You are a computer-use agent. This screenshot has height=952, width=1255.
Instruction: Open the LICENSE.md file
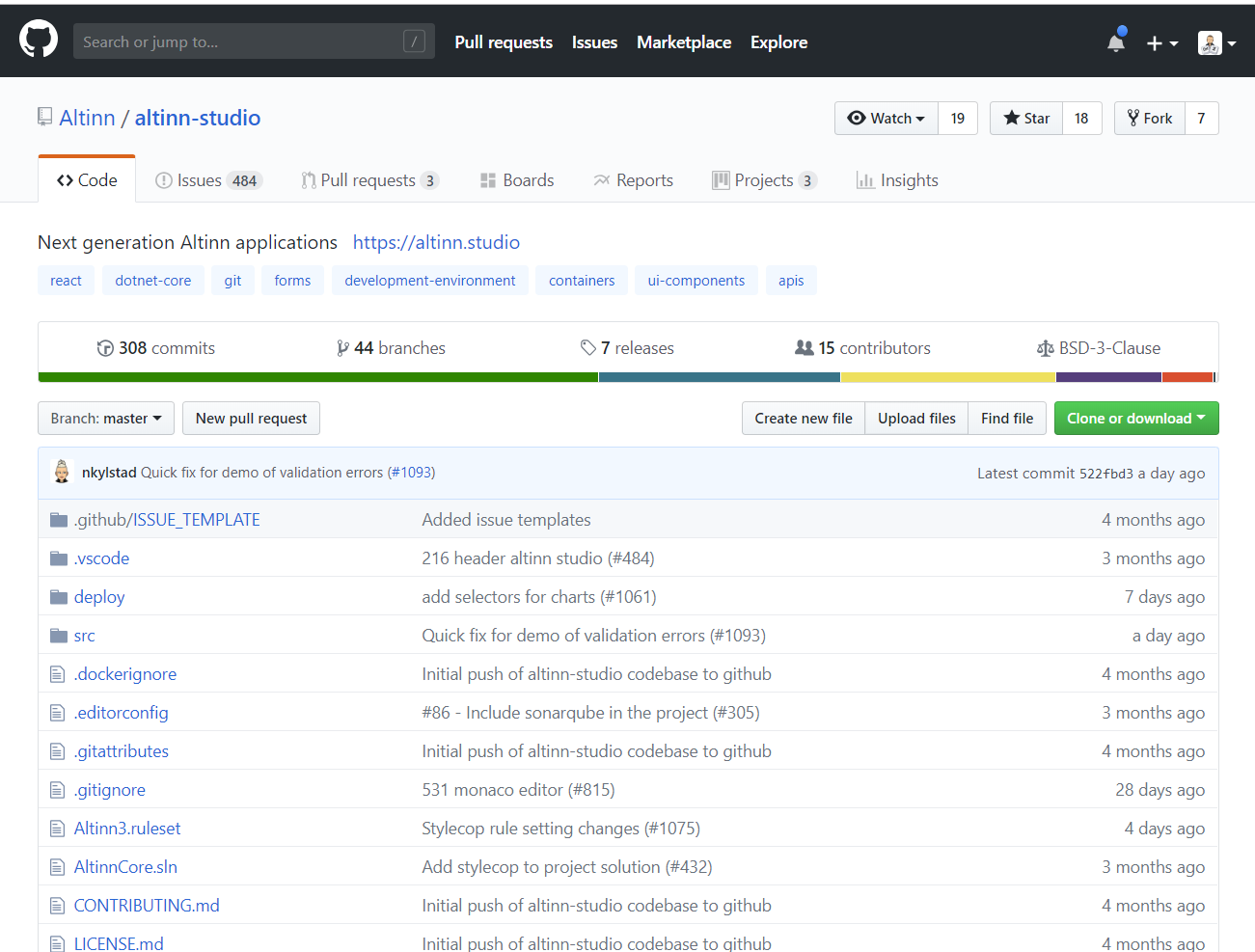click(119, 942)
